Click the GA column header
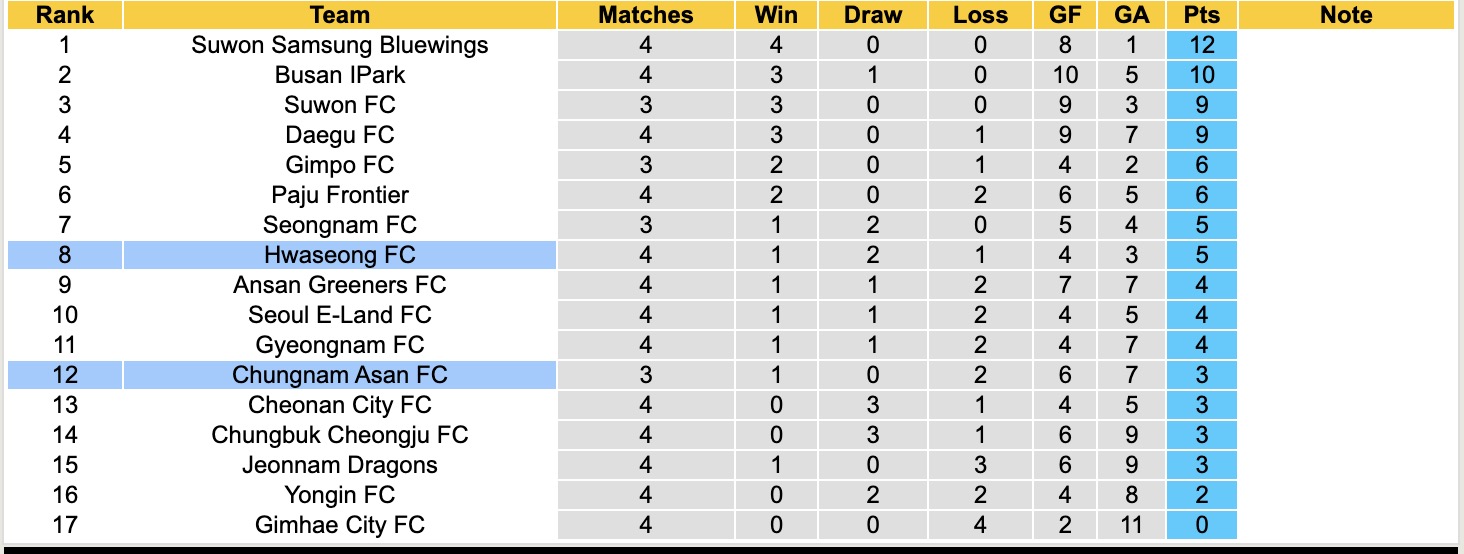This screenshot has width=1464, height=554. pos(1130,15)
